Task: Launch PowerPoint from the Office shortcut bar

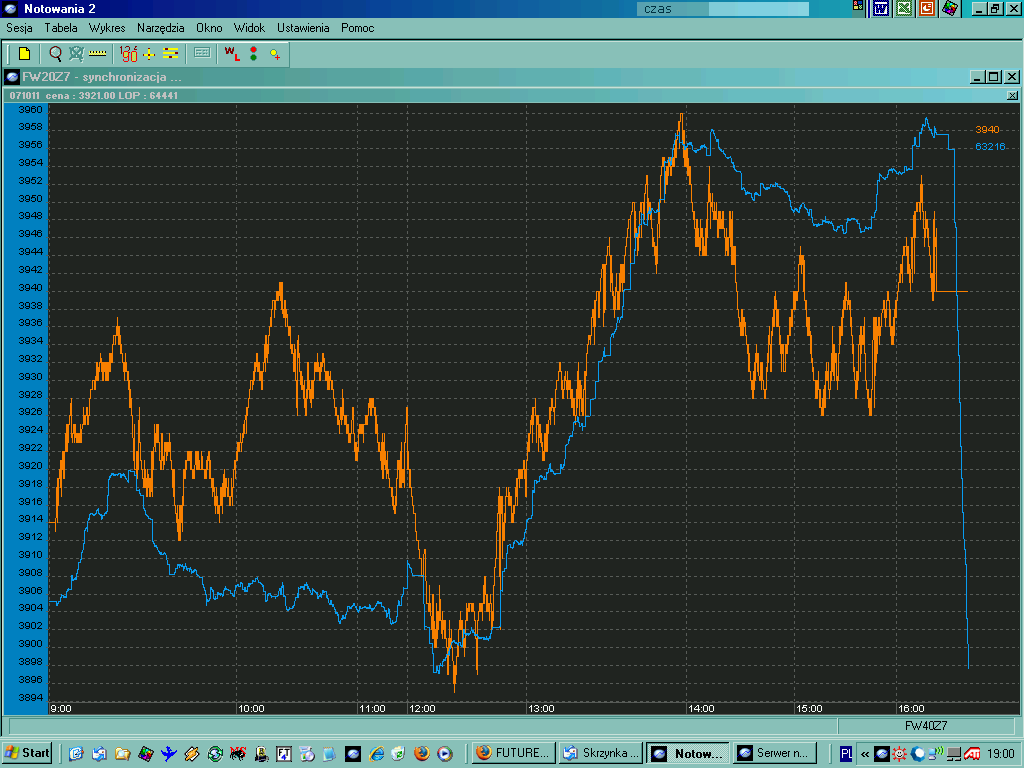Action: (927, 8)
